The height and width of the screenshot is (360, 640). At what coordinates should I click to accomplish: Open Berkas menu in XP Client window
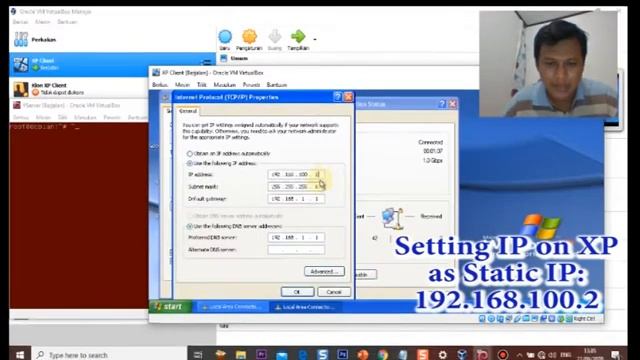[x=160, y=85]
